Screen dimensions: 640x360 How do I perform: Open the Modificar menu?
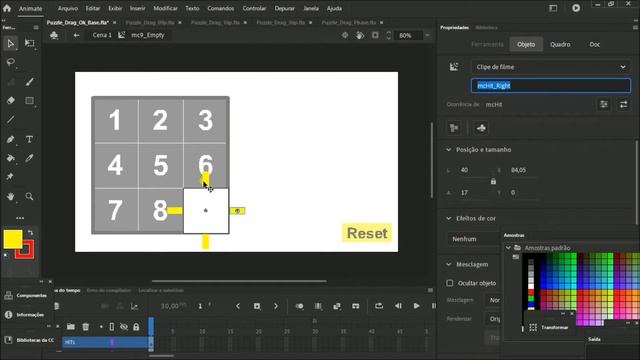tap(165, 8)
